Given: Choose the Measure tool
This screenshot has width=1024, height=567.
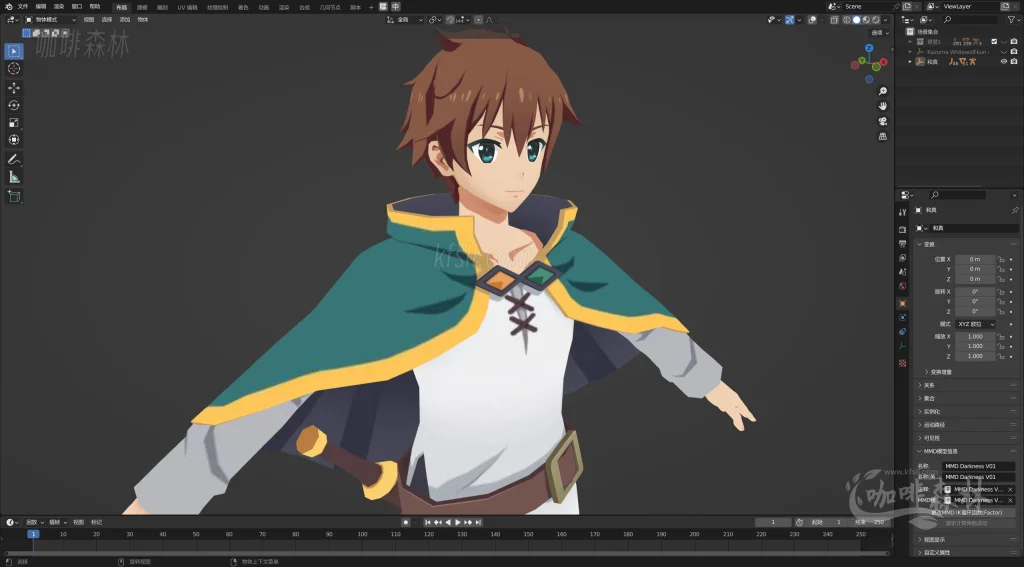Looking at the screenshot, I should [x=14, y=177].
